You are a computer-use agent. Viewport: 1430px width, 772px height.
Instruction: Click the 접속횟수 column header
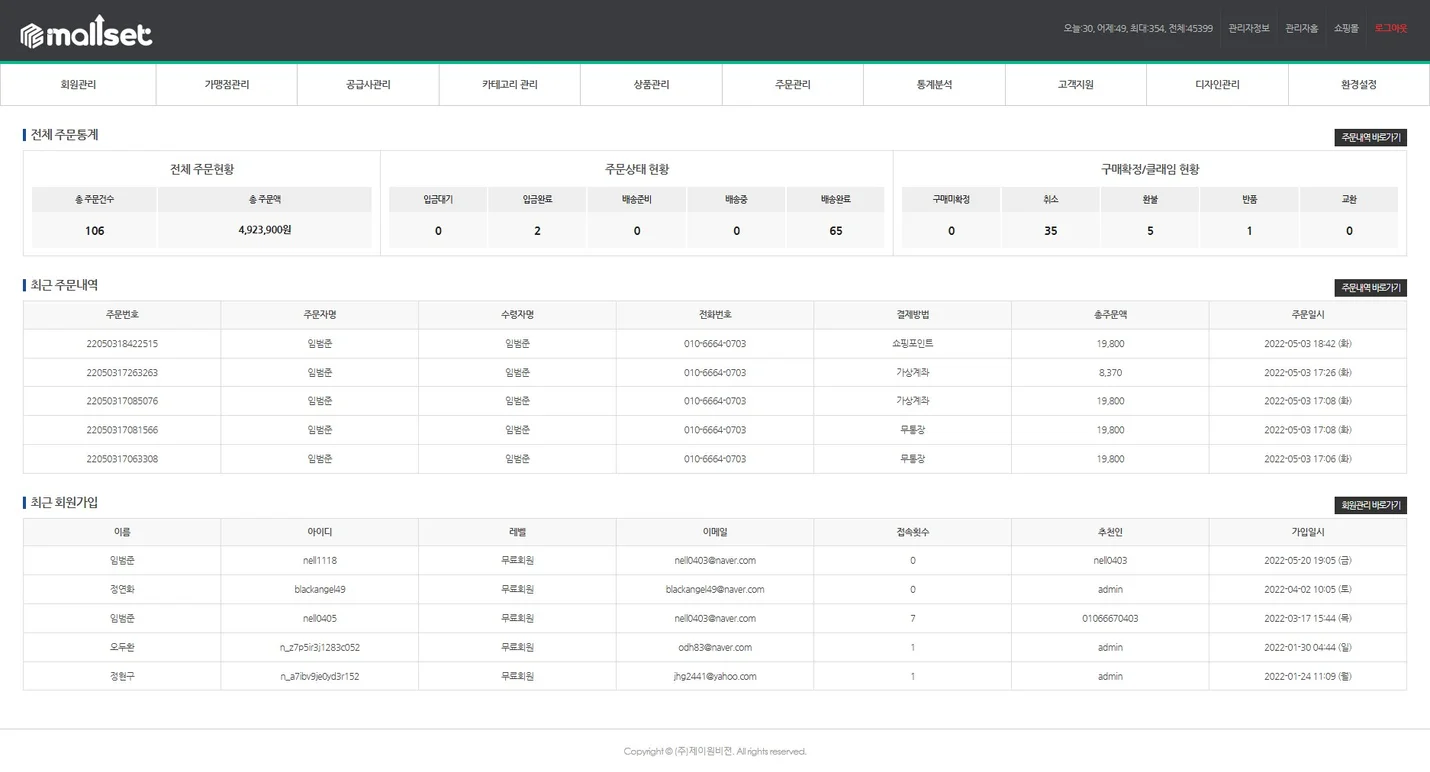[913, 533]
